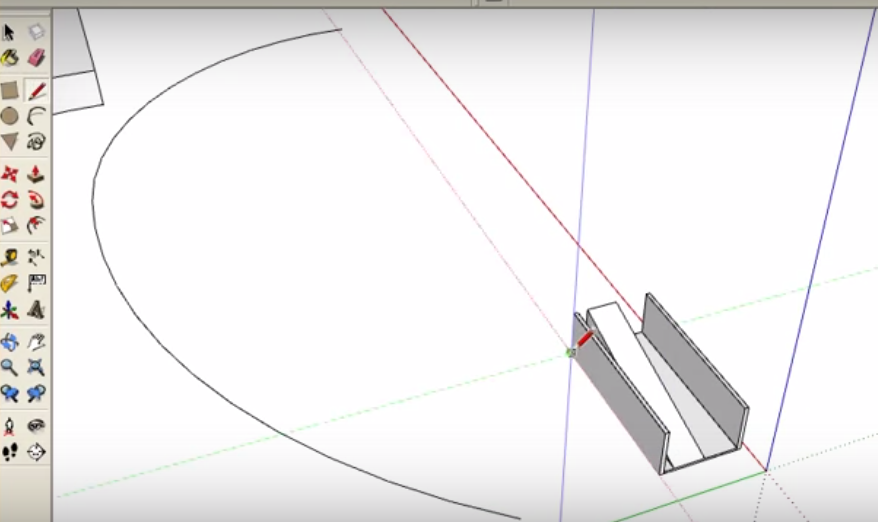
Task: Select the red pencil Line tool
Action: (x=36, y=90)
